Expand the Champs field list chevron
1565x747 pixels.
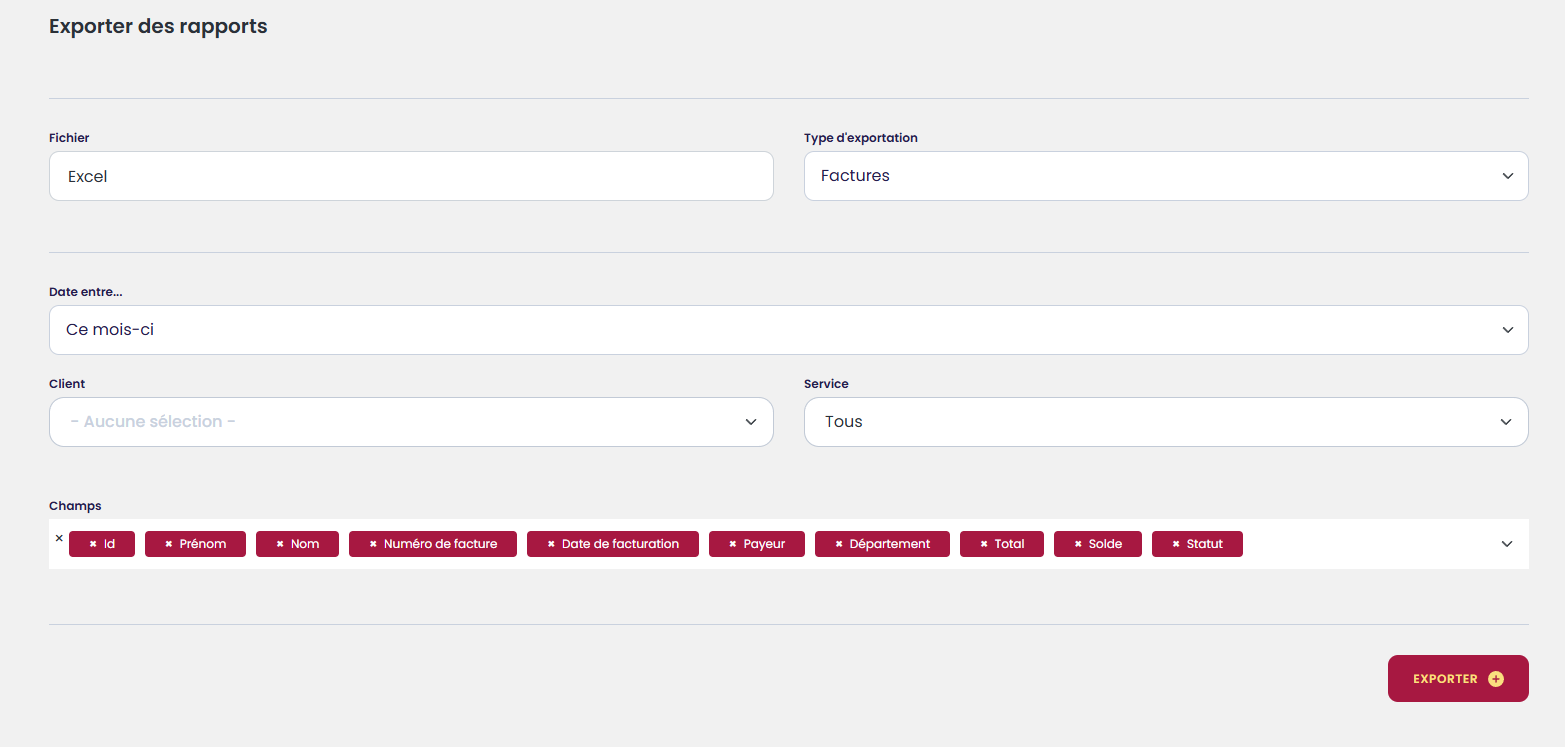click(1507, 544)
